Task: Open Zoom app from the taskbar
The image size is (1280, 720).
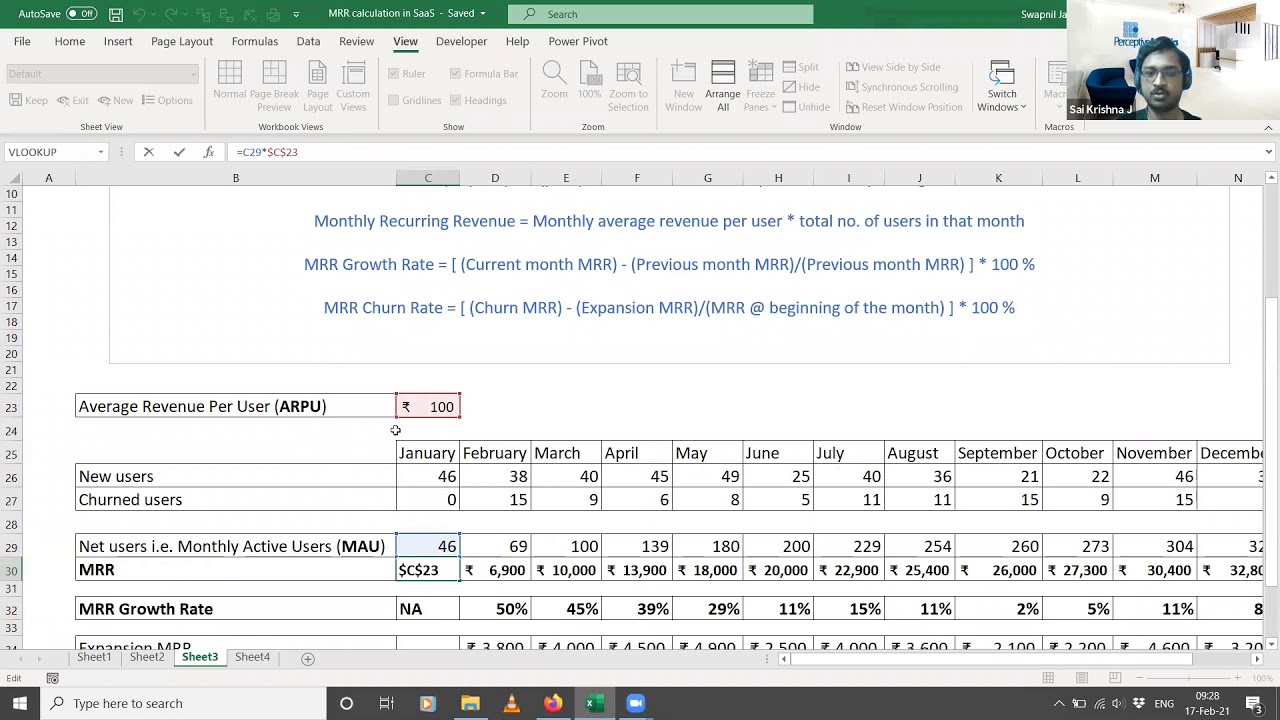Action: click(635, 703)
